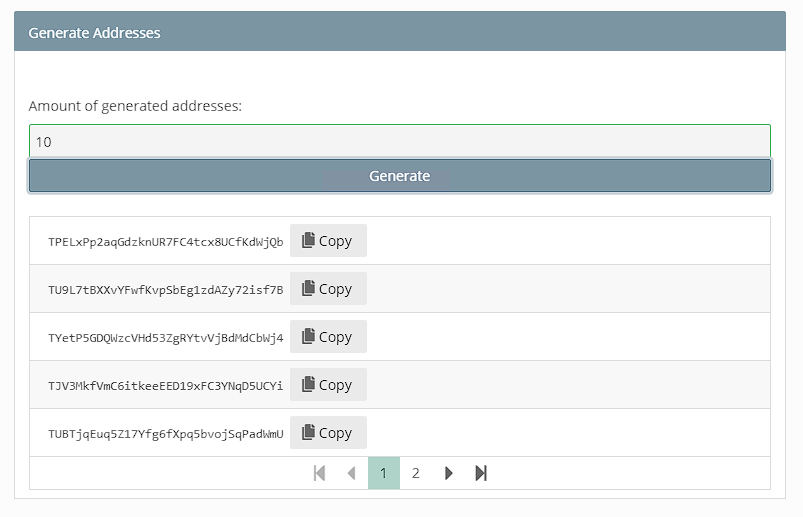Select address text TUBTjqEuq5Z17Yfg6fXpq5bvojSqPadWmU
This screenshot has width=803, height=517.
pyautogui.click(x=165, y=434)
